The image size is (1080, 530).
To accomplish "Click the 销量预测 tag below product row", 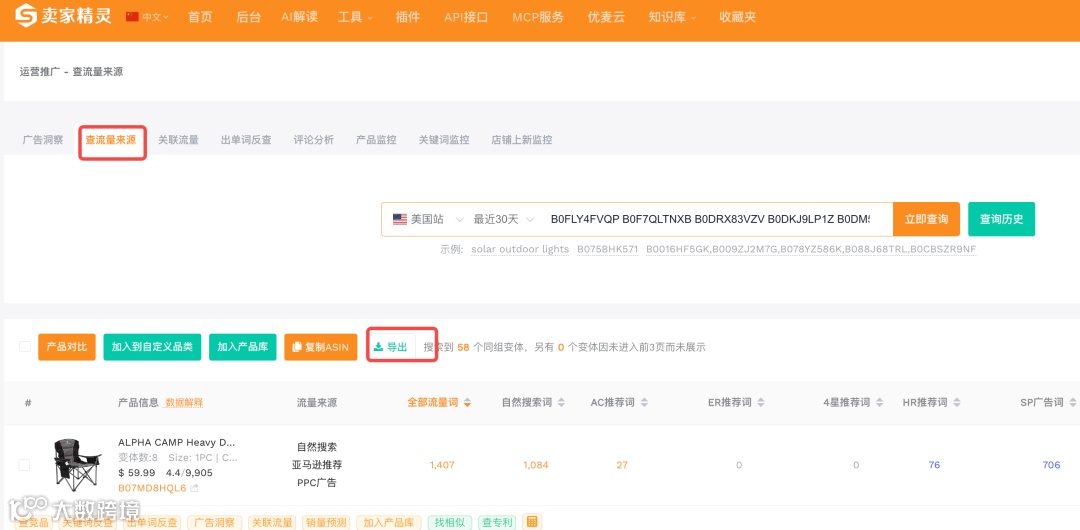I will point(326,522).
